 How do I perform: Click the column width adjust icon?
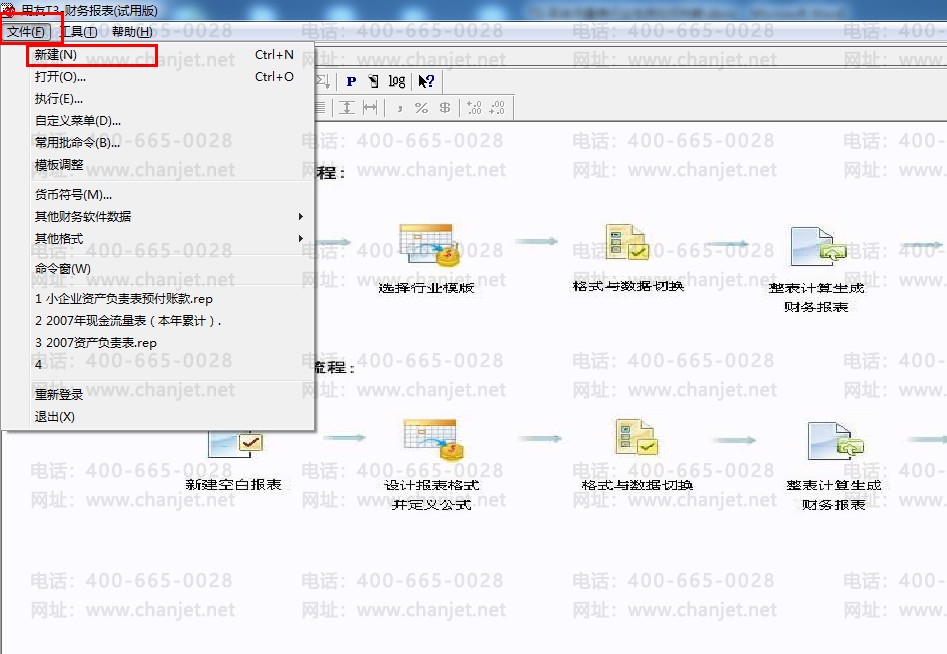point(370,108)
